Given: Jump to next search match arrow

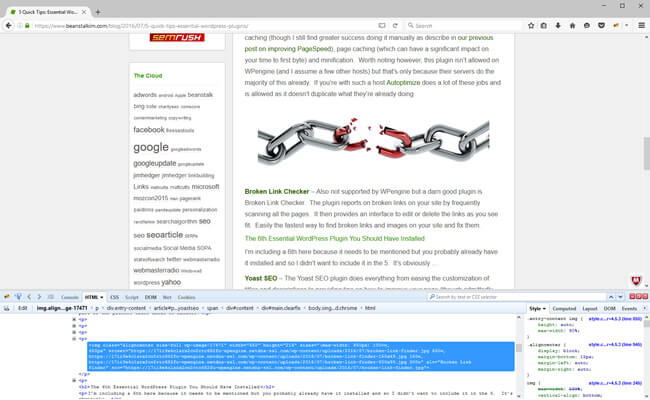Looking at the screenshot, I should pos(620,297).
